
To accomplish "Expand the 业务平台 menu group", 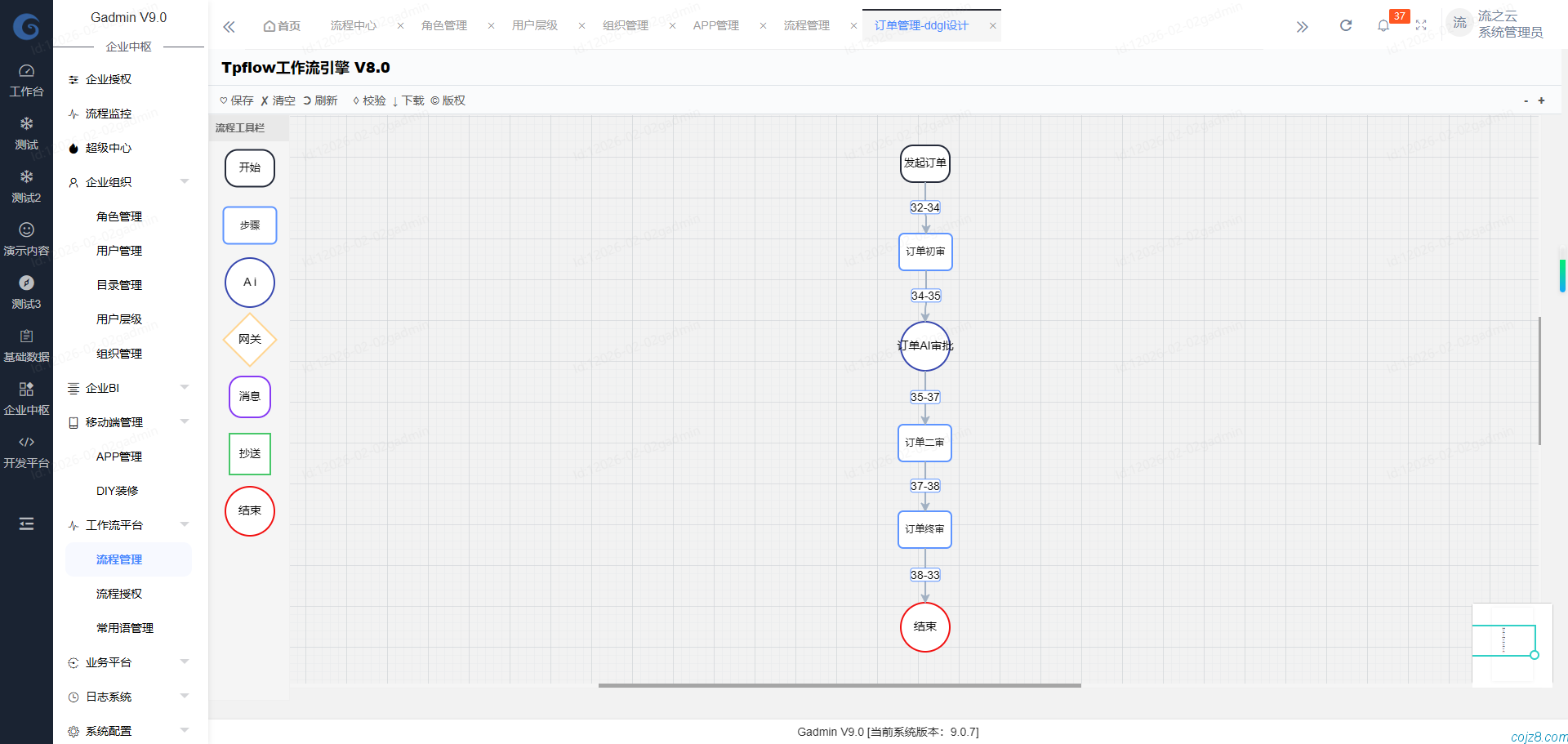I will [129, 662].
